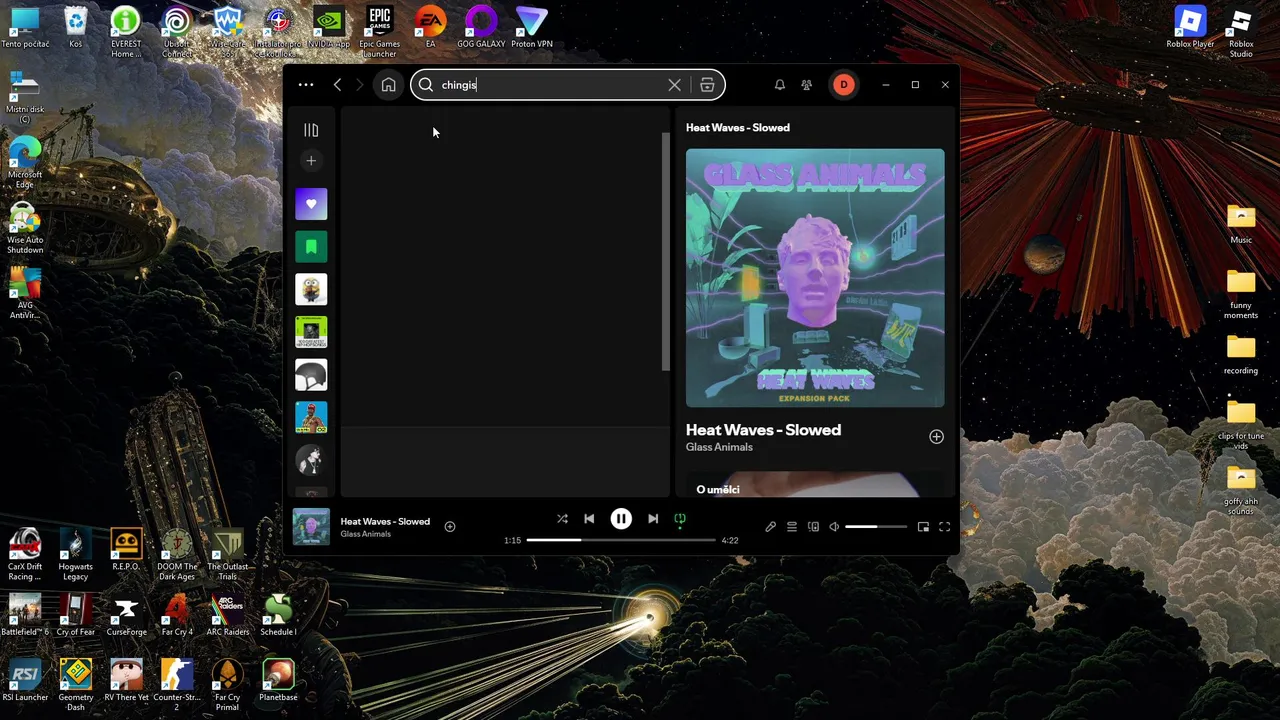Image resolution: width=1280 pixels, height=720 pixels.
Task: Select Proton VPN desktop icon
Action: [x=532, y=28]
